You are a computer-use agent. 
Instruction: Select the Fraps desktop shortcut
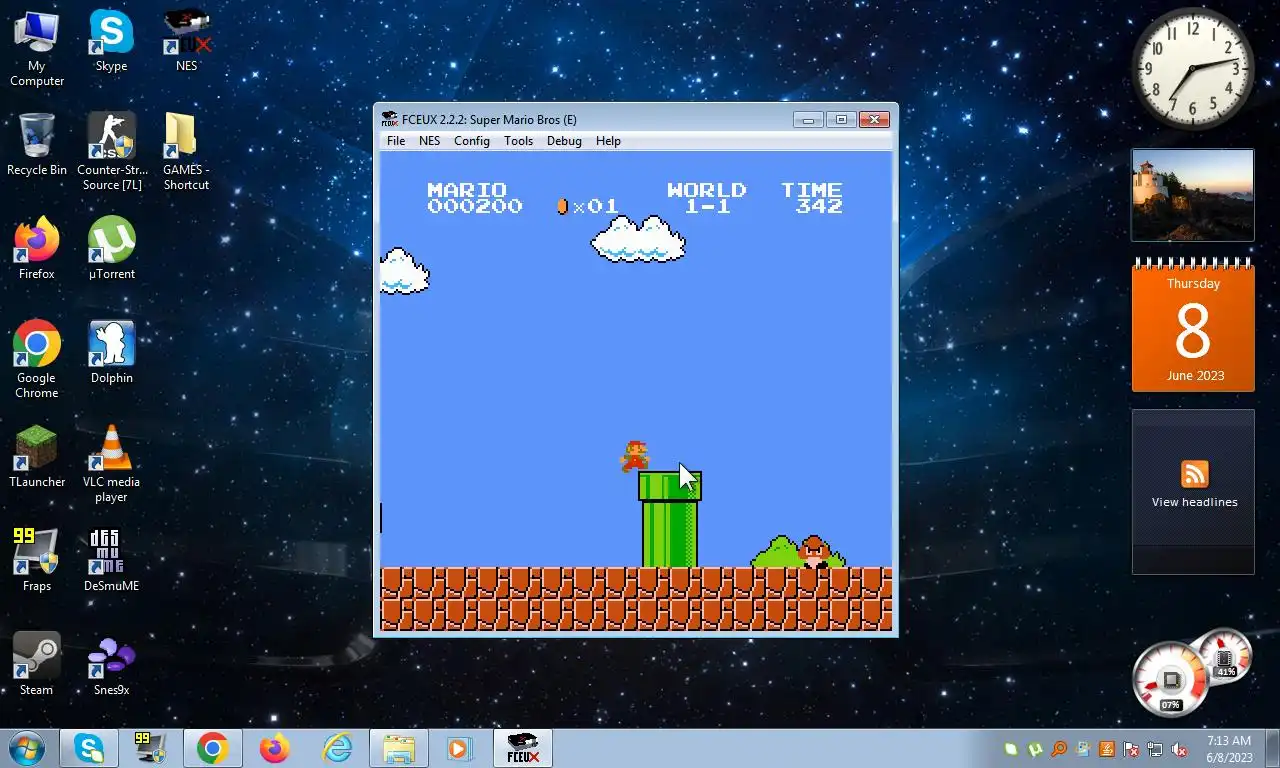(37, 561)
